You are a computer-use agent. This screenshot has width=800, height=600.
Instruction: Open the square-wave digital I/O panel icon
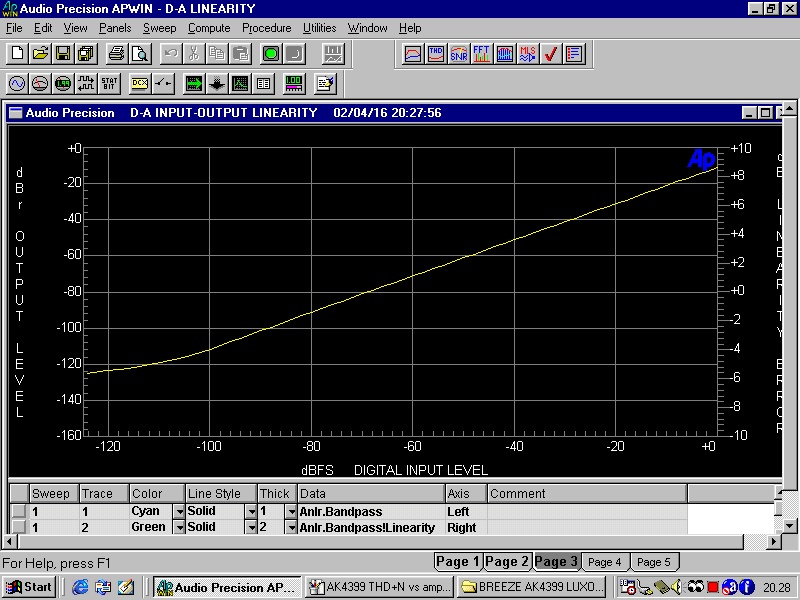tap(86, 84)
